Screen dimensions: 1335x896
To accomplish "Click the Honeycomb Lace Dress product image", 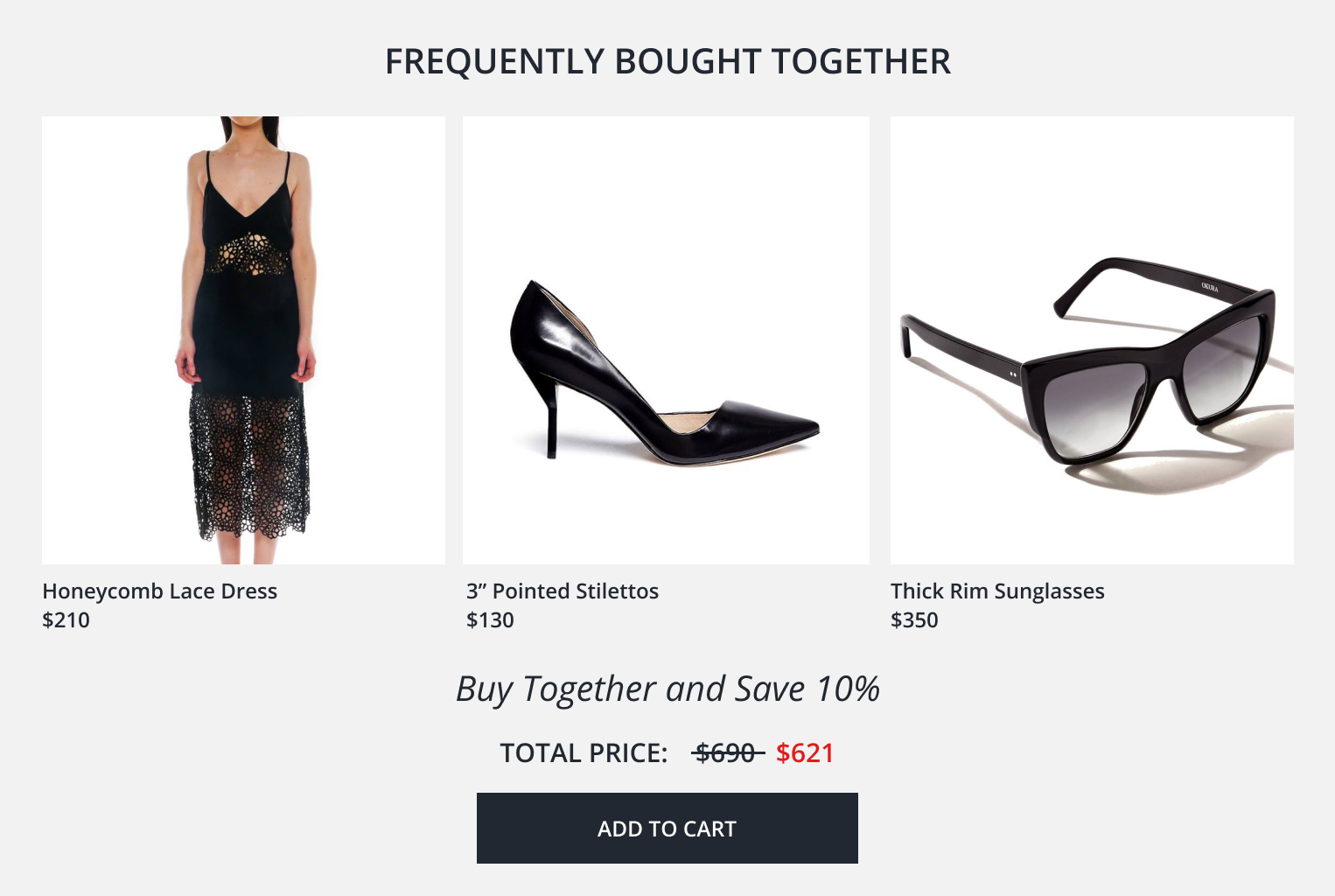I will tap(242, 339).
